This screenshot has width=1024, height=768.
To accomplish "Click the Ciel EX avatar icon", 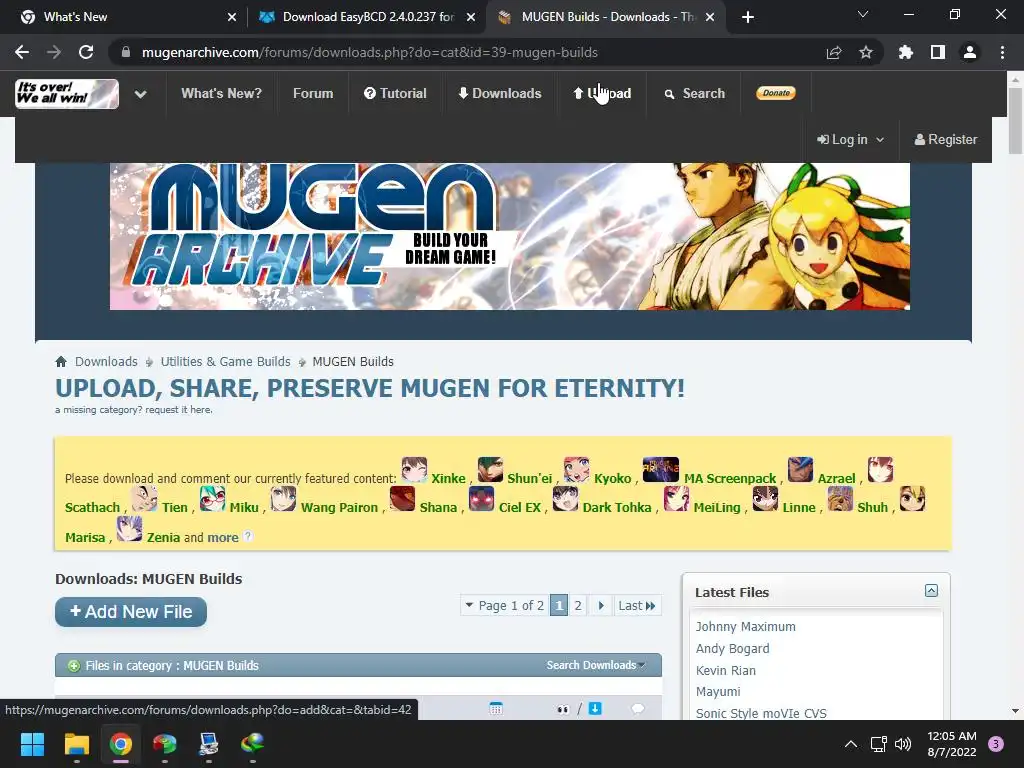I will 481,499.
